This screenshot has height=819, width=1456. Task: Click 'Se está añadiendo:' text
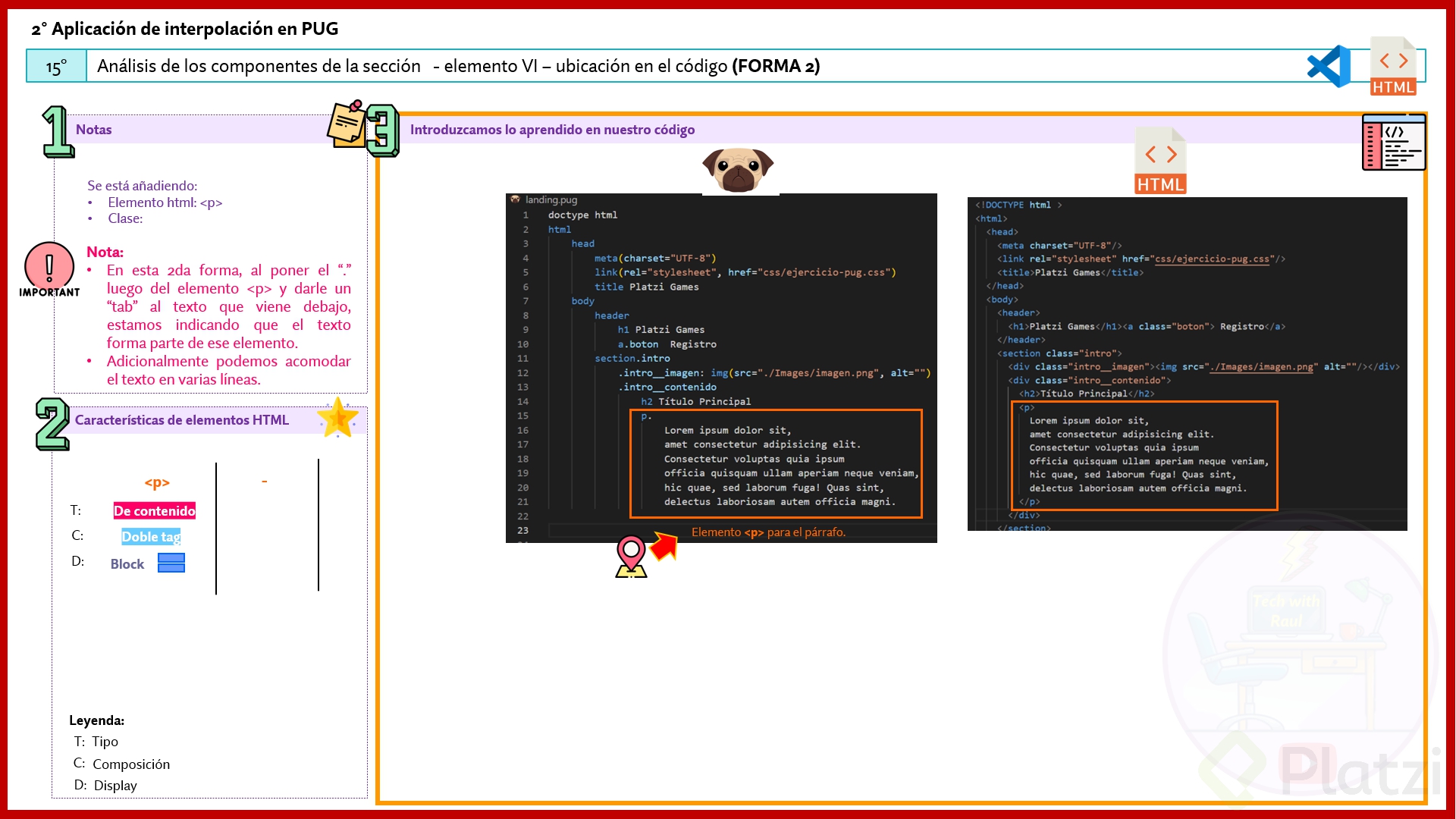tap(142, 186)
